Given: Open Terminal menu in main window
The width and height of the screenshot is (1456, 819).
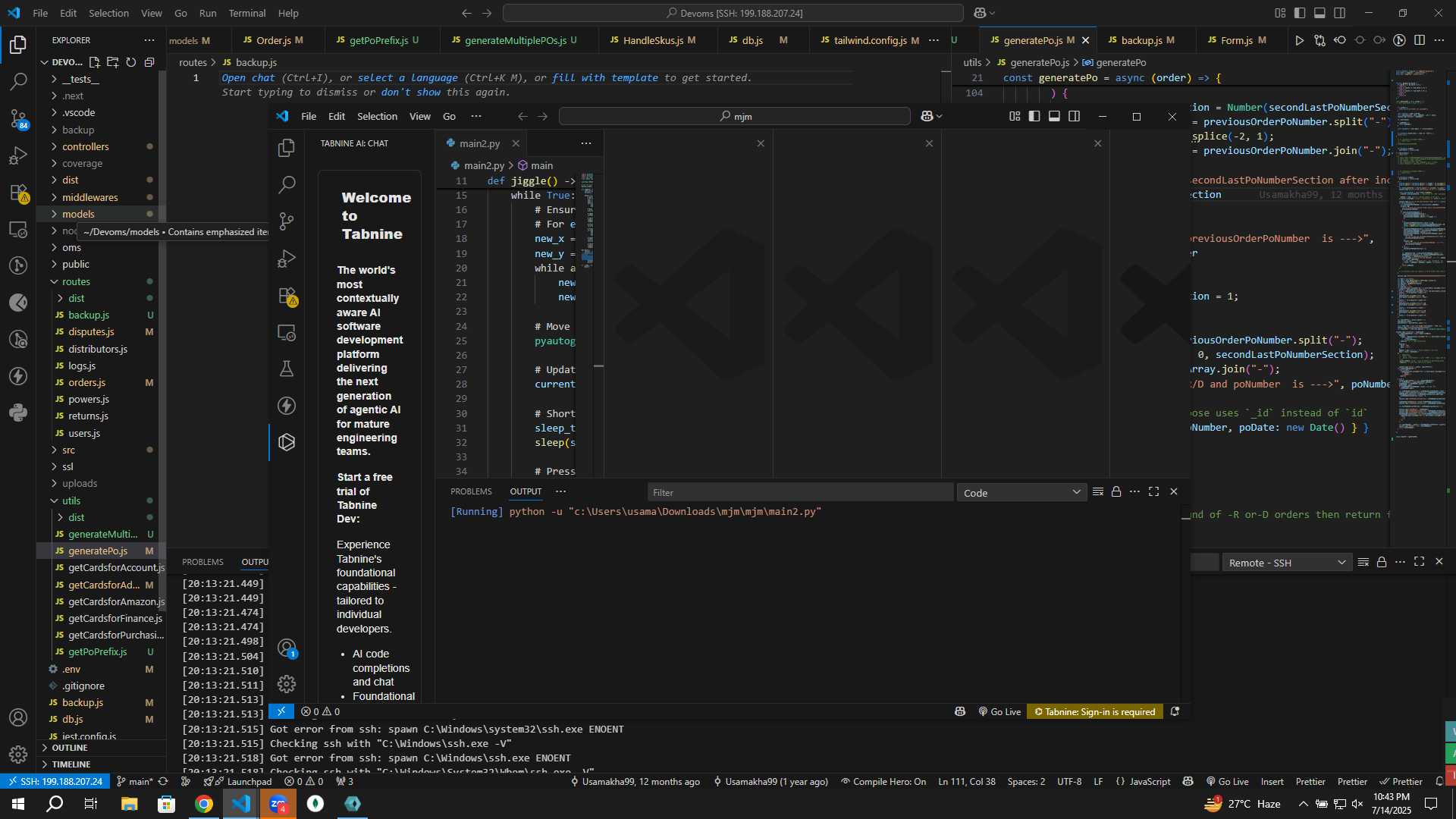Looking at the screenshot, I should (247, 13).
